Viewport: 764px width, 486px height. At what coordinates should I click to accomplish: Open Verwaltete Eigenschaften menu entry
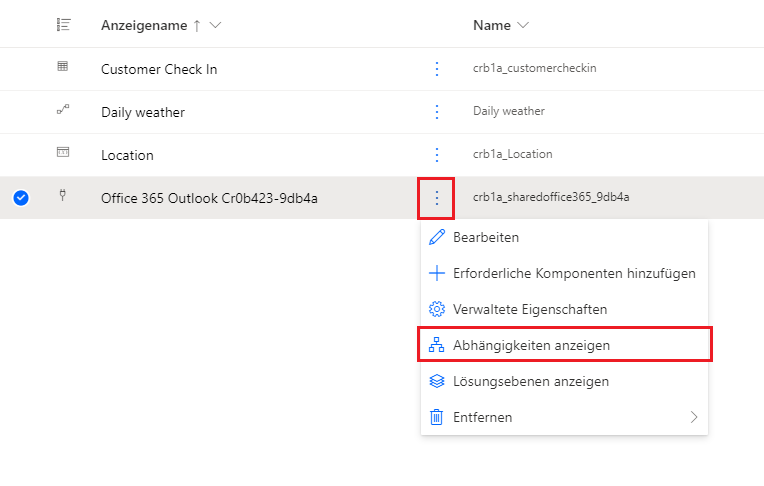(x=564, y=309)
